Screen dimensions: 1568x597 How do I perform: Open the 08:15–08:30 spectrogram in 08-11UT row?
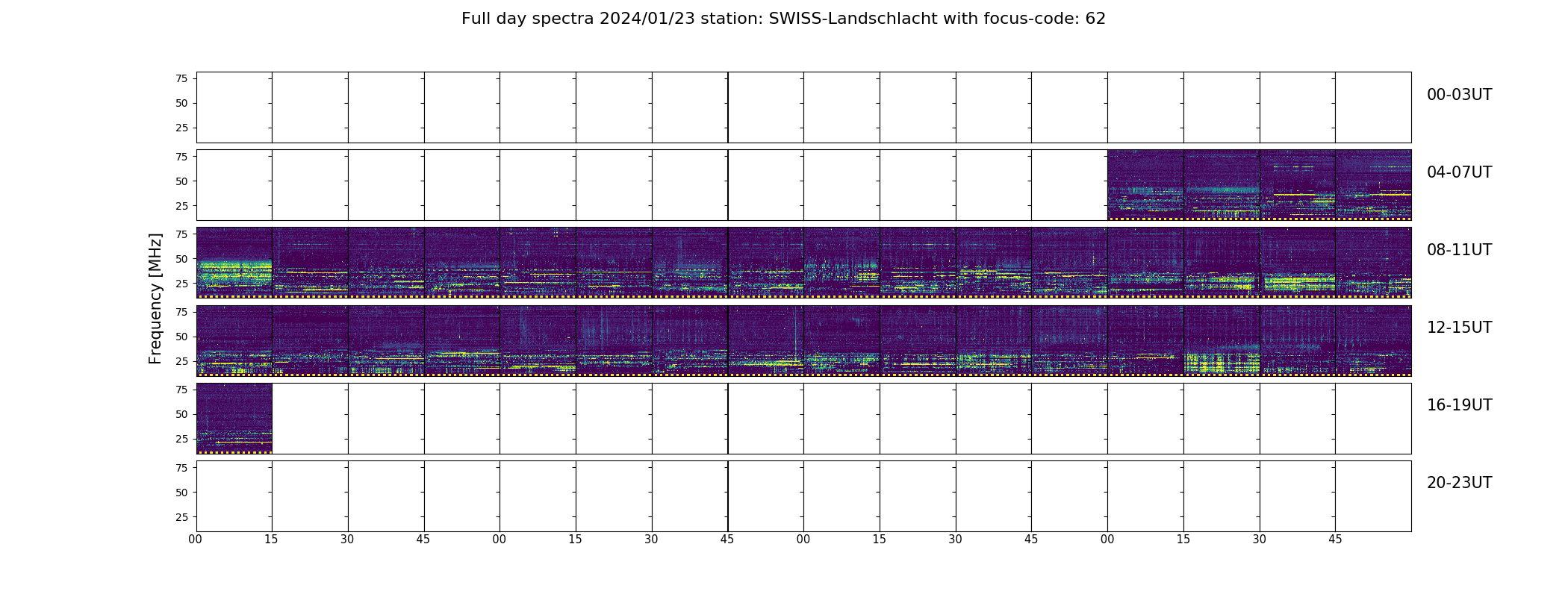pyautogui.click(x=310, y=263)
